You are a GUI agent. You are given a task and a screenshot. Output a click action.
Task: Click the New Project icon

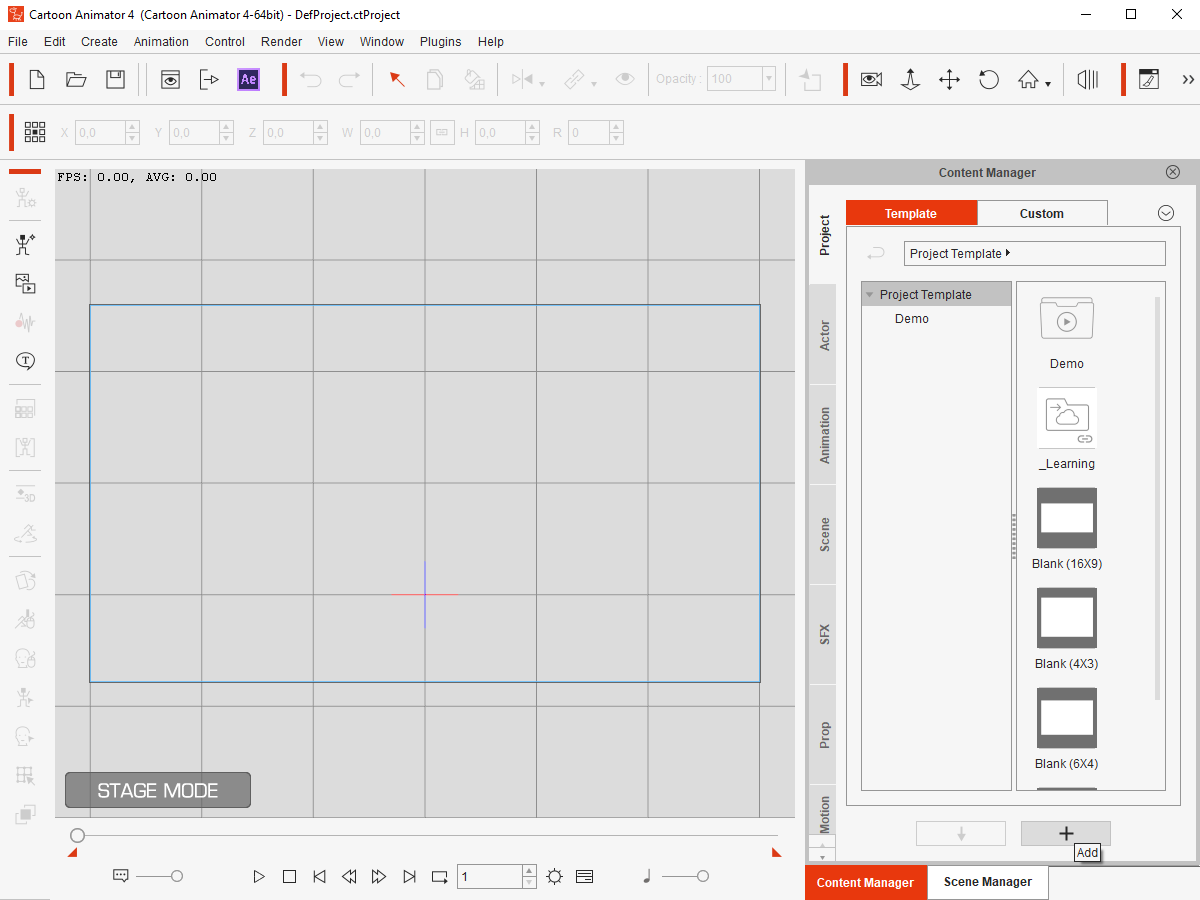(37, 80)
